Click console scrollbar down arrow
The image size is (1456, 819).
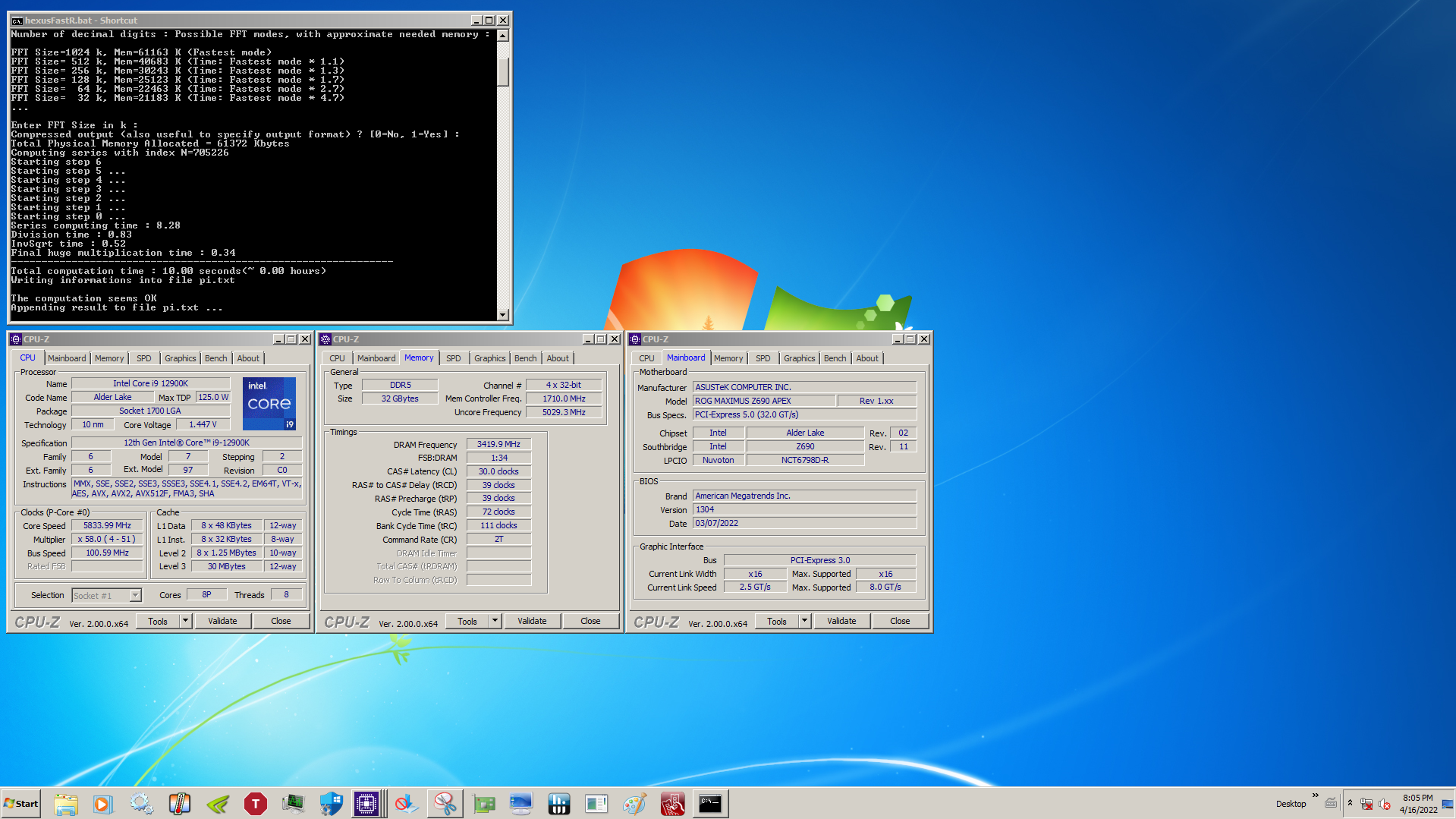pyautogui.click(x=503, y=314)
